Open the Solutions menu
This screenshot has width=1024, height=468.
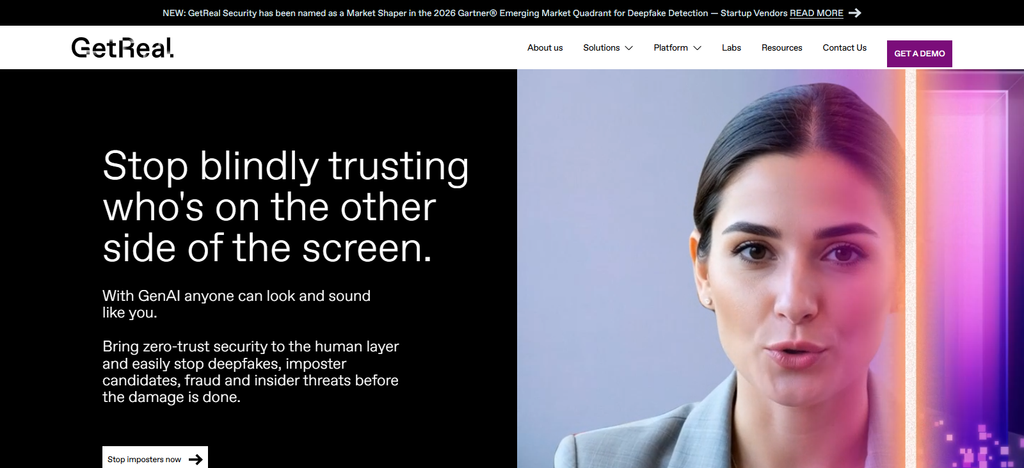pos(608,48)
